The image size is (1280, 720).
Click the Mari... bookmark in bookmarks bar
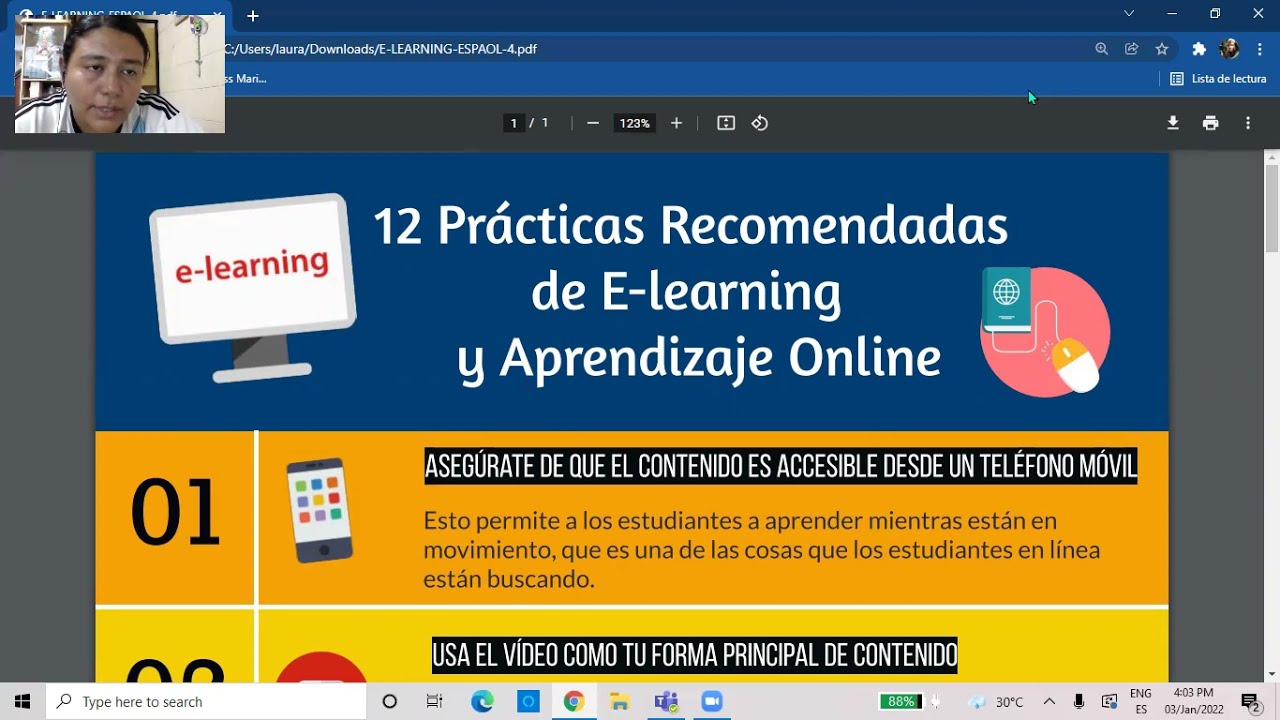(x=246, y=78)
